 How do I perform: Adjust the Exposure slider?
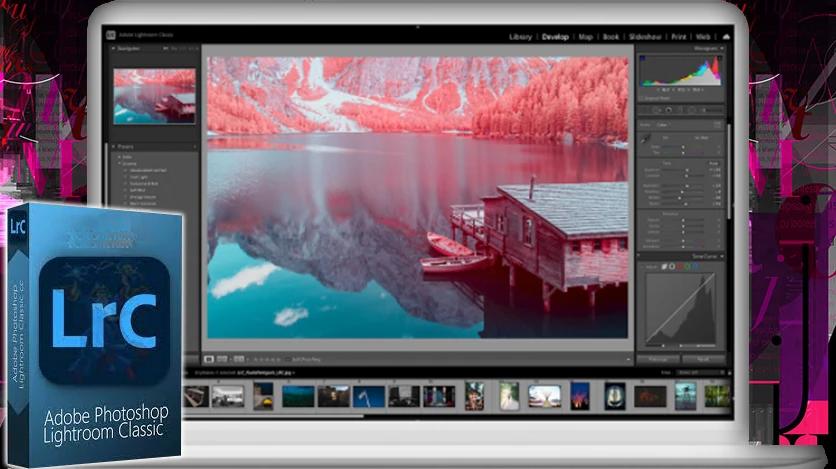686,169
